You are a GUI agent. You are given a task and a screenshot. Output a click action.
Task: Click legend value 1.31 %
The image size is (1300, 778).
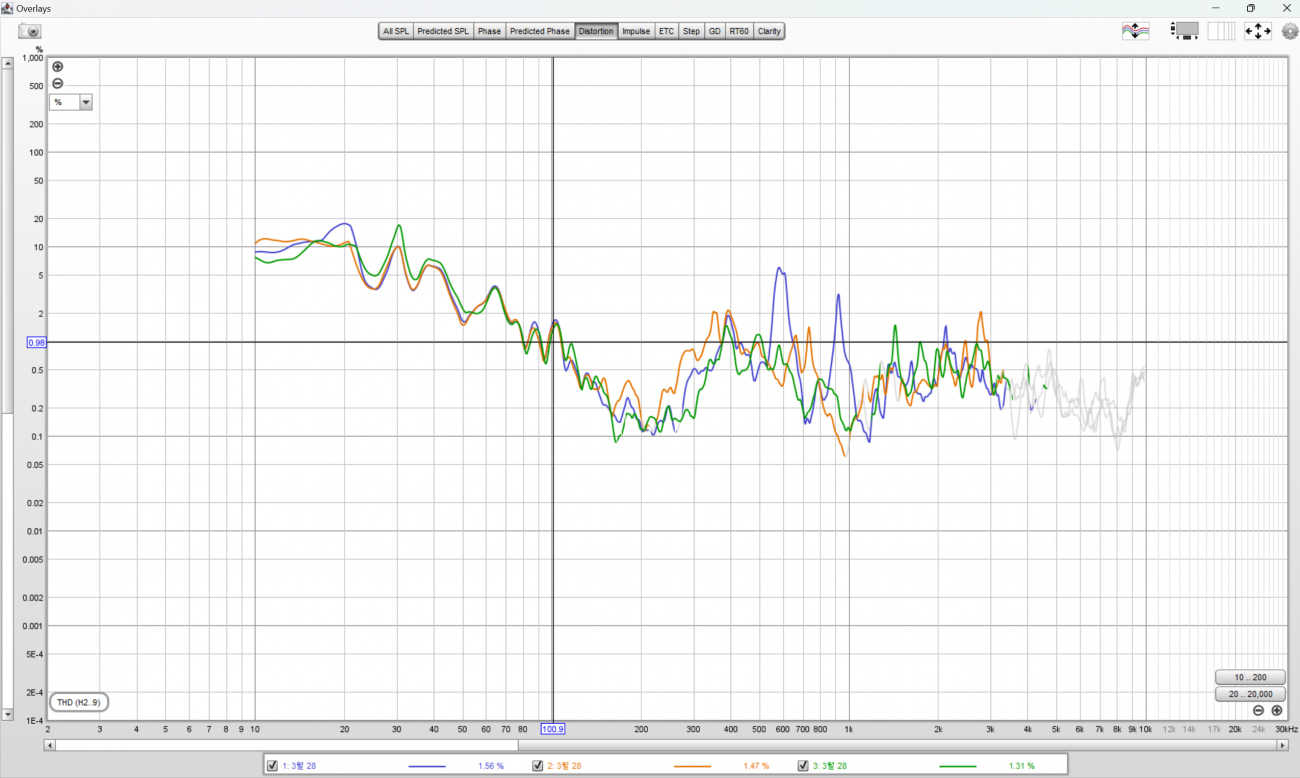(1021, 766)
